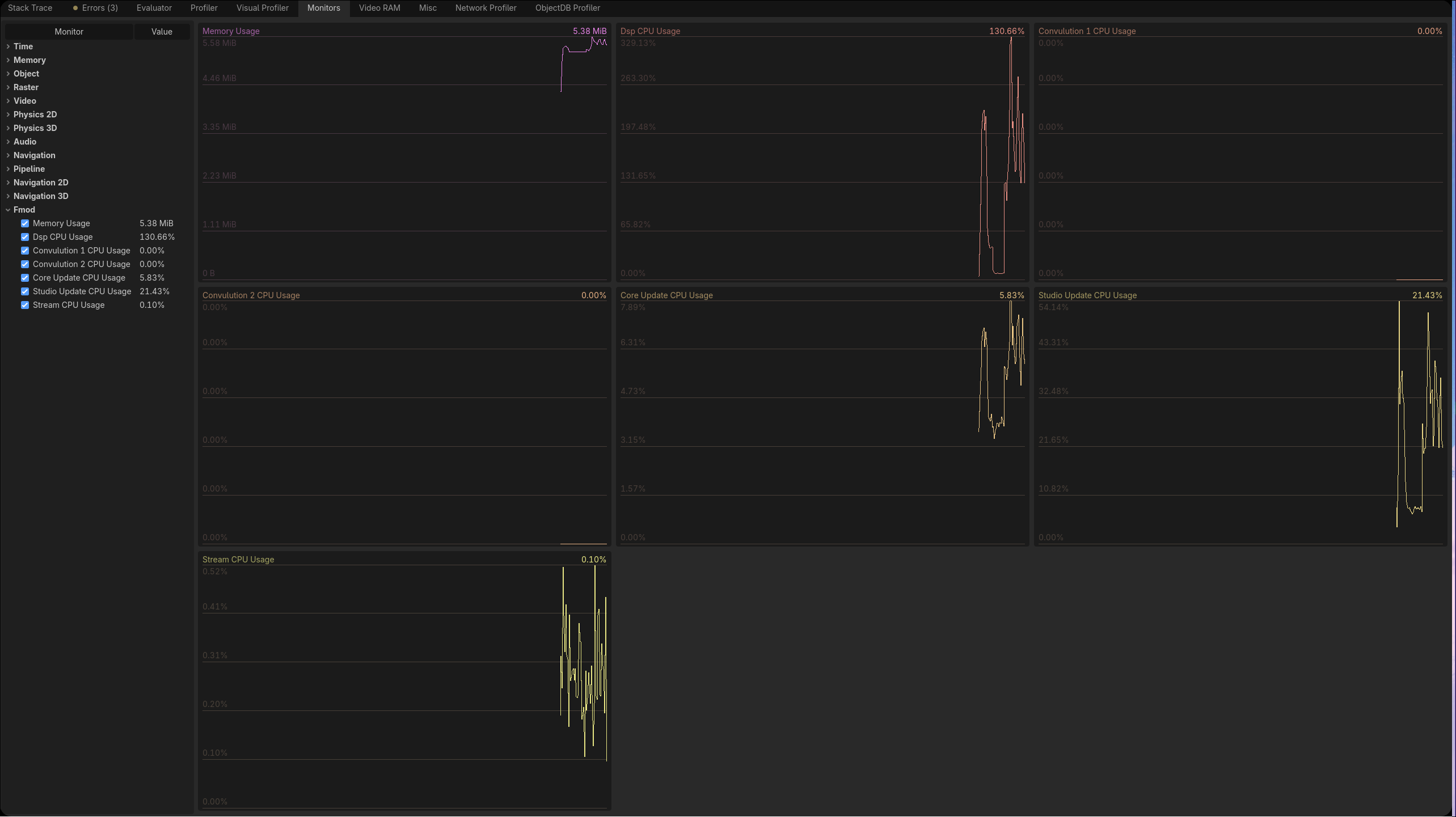Expand the Raster monitor group

point(8,87)
